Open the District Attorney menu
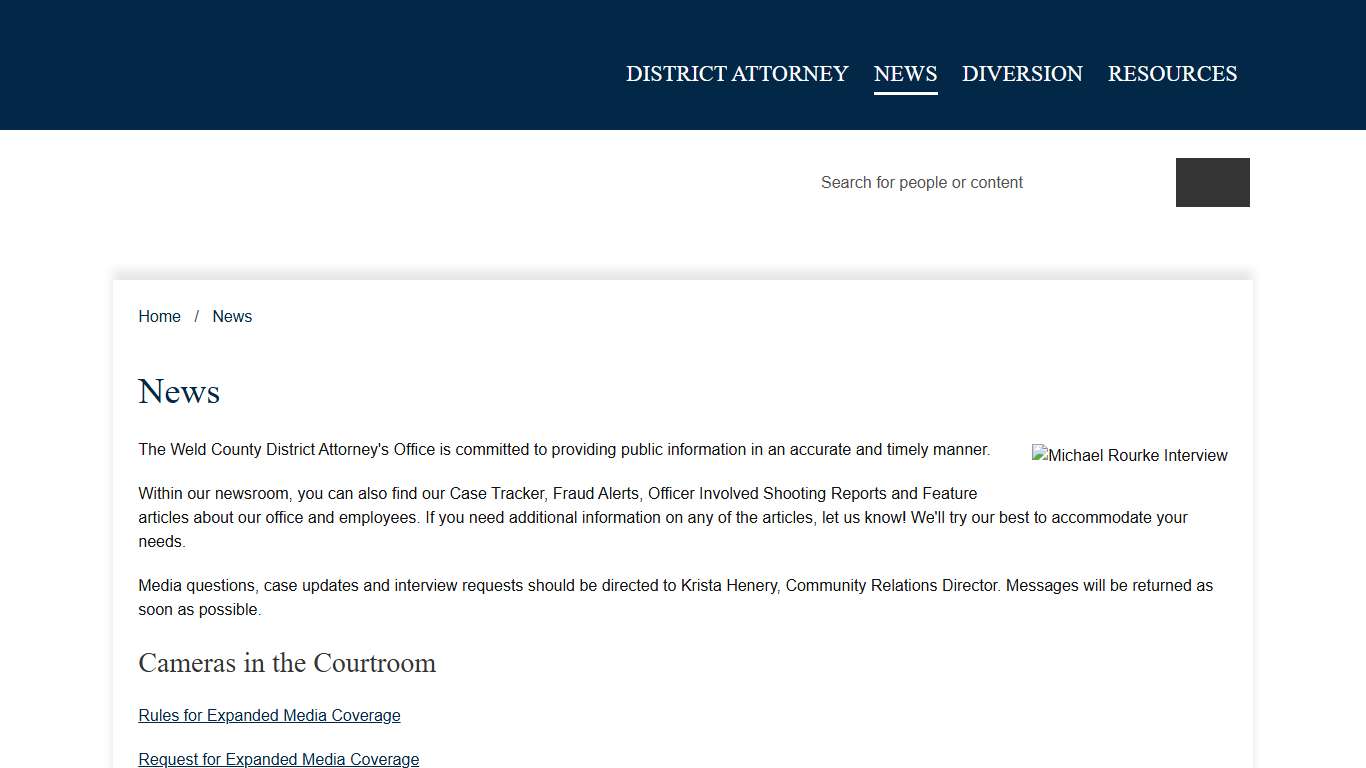The width and height of the screenshot is (1366, 768). click(737, 74)
